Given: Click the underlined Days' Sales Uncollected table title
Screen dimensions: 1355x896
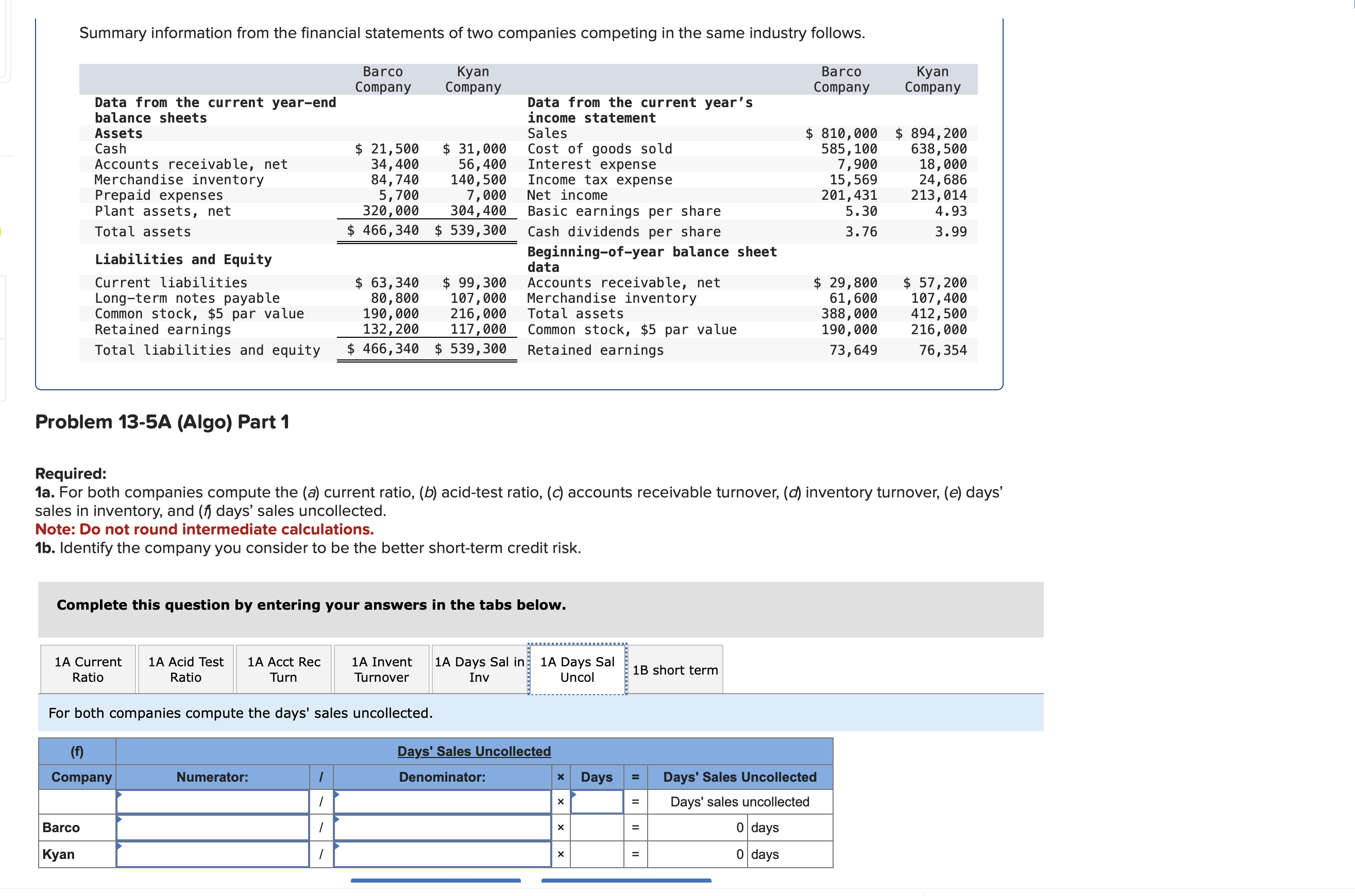Looking at the screenshot, I should pyautogui.click(x=474, y=751).
